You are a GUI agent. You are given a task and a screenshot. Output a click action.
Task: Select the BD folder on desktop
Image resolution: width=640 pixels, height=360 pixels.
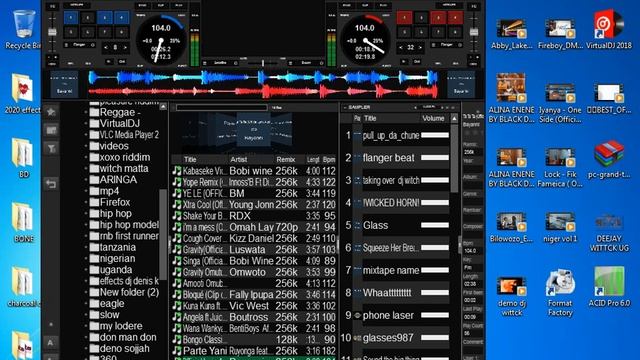[23, 158]
